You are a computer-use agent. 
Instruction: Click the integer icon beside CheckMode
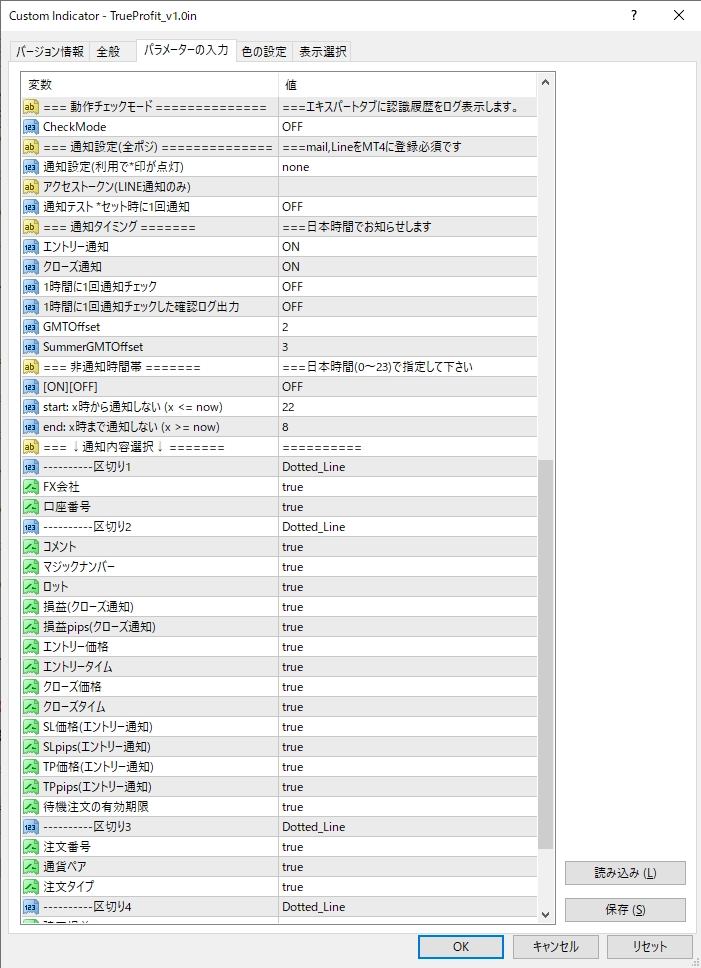coord(31,127)
